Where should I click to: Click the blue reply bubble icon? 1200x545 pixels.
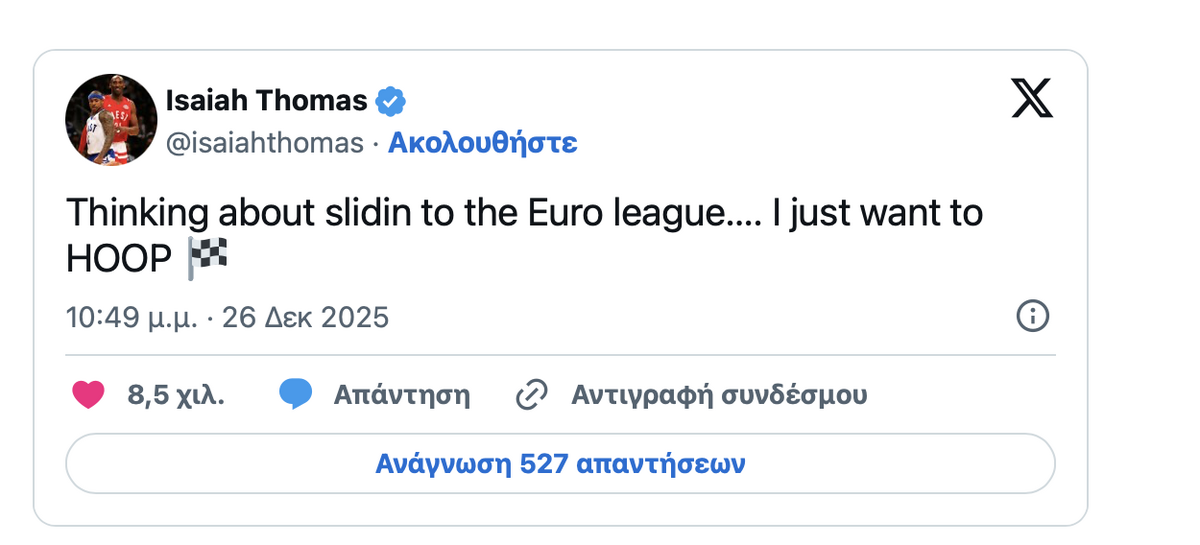click(296, 395)
